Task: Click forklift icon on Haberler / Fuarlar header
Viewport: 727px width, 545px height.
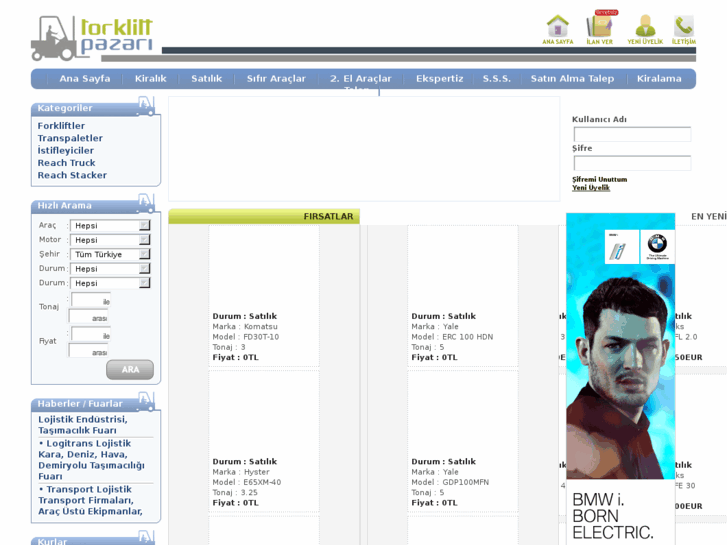Action: [146, 401]
